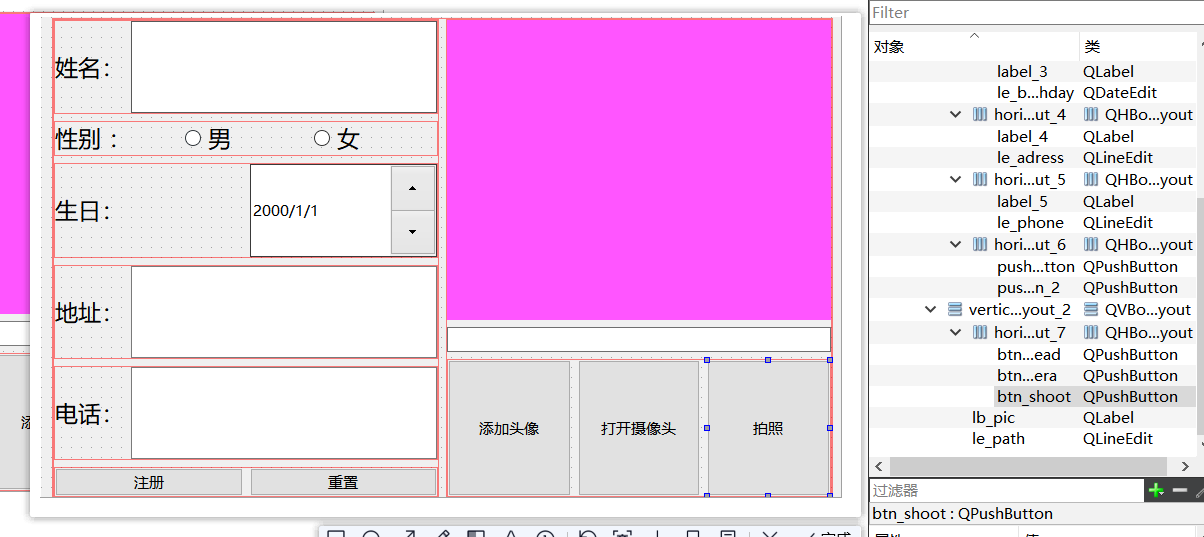1204x537 pixels.
Task: Select the le_b...hday tree row
Action: (1035, 93)
